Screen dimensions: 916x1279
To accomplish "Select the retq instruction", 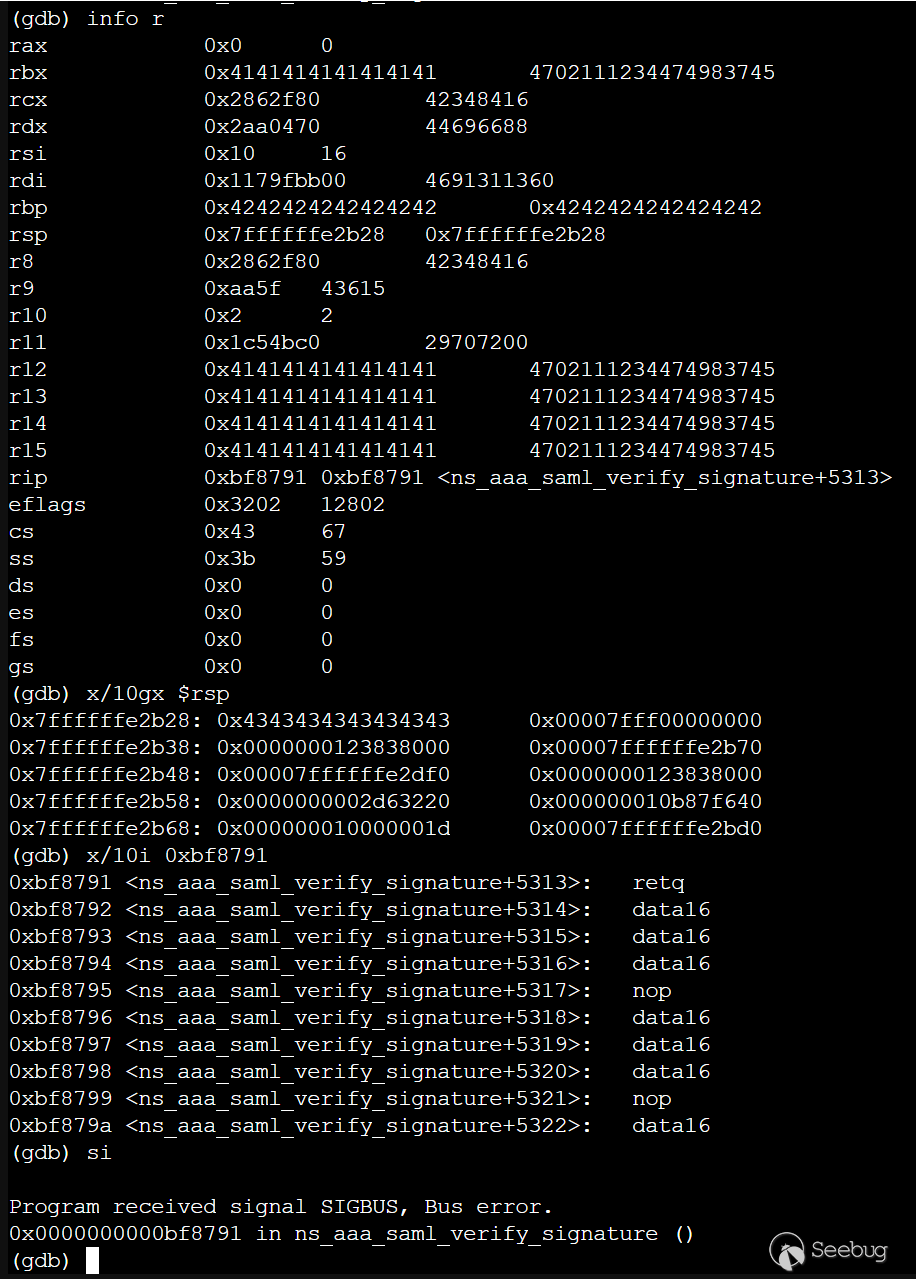I will pos(658,883).
